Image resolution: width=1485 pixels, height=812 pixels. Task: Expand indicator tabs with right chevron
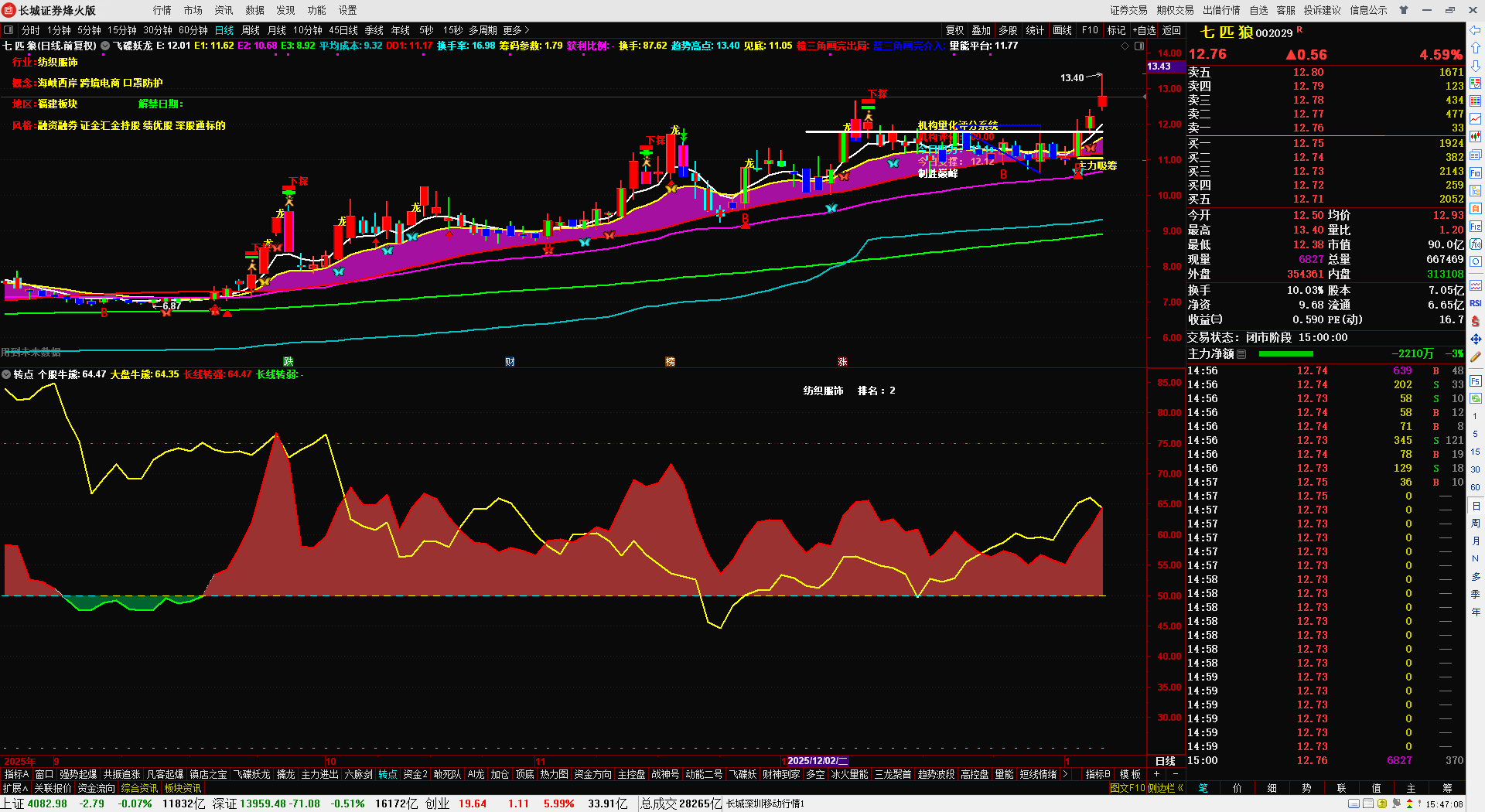1065,774
